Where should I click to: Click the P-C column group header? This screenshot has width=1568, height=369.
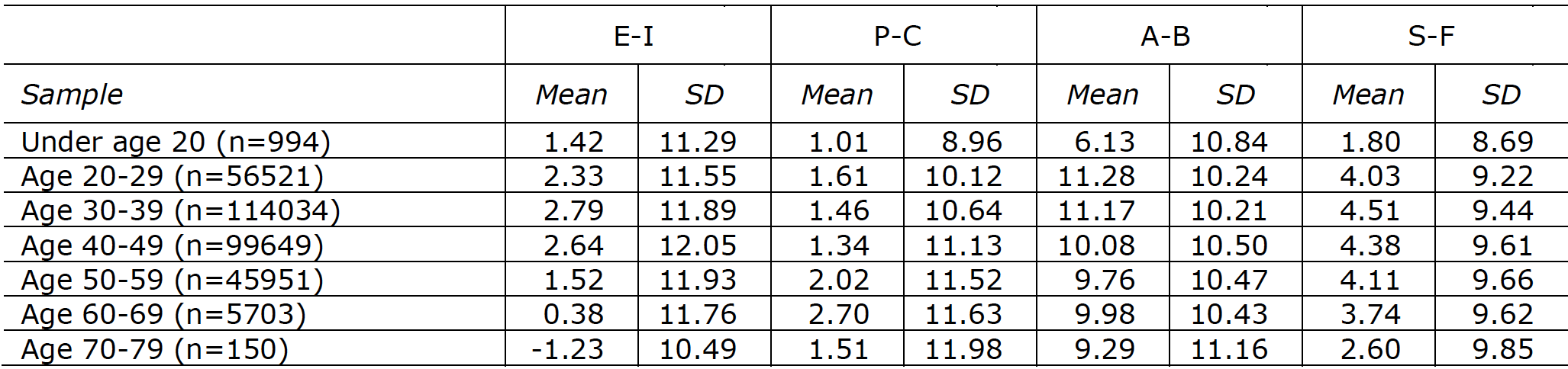tap(898, 36)
